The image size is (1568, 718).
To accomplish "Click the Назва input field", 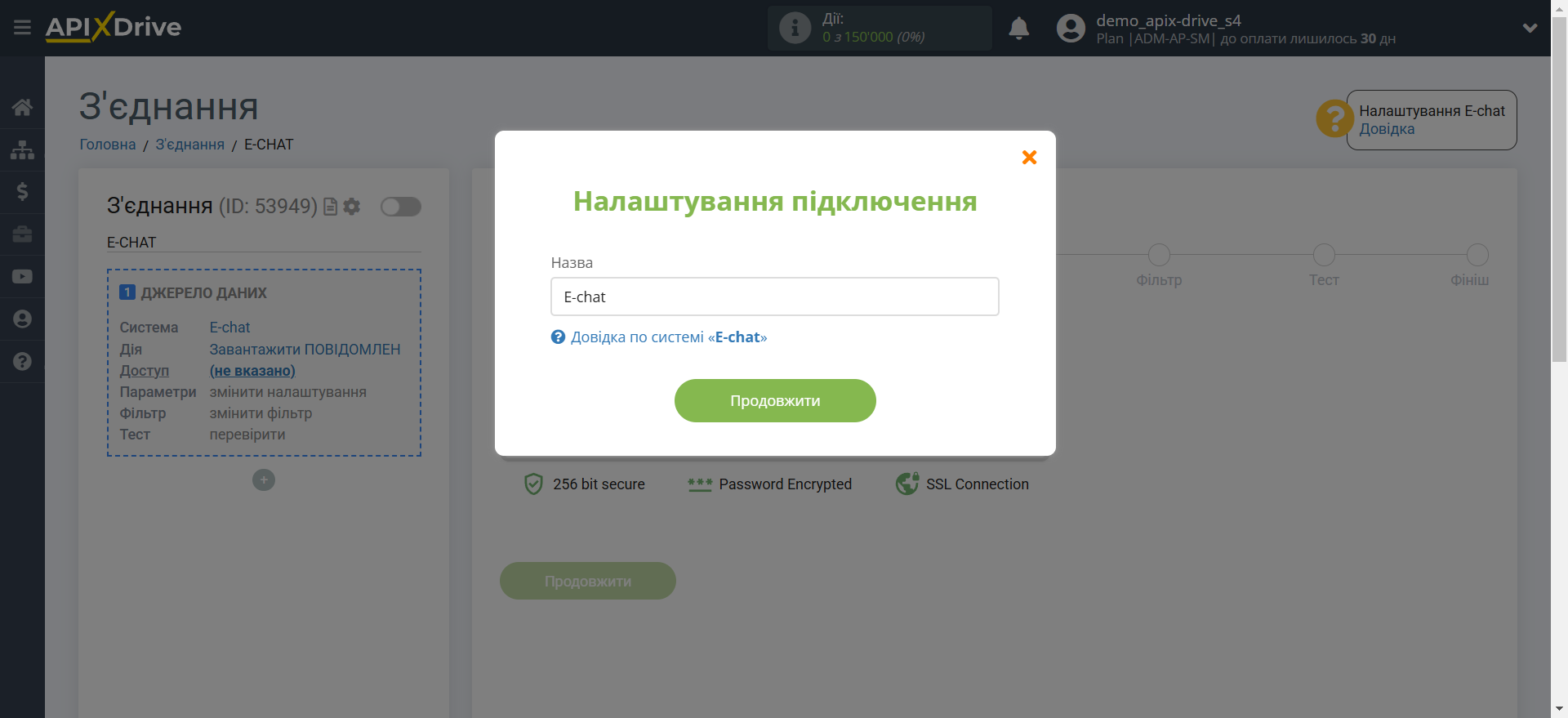I will [774, 297].
